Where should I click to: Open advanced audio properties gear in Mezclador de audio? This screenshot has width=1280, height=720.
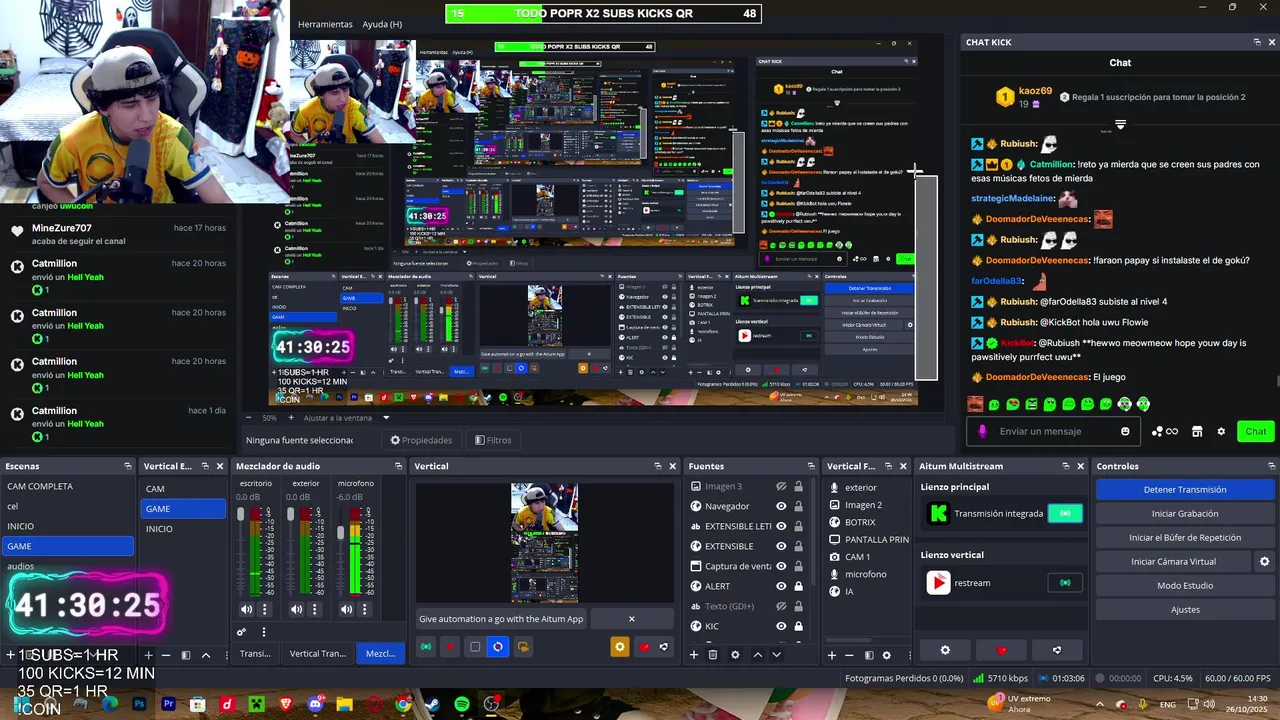click(x=241, y=632)
